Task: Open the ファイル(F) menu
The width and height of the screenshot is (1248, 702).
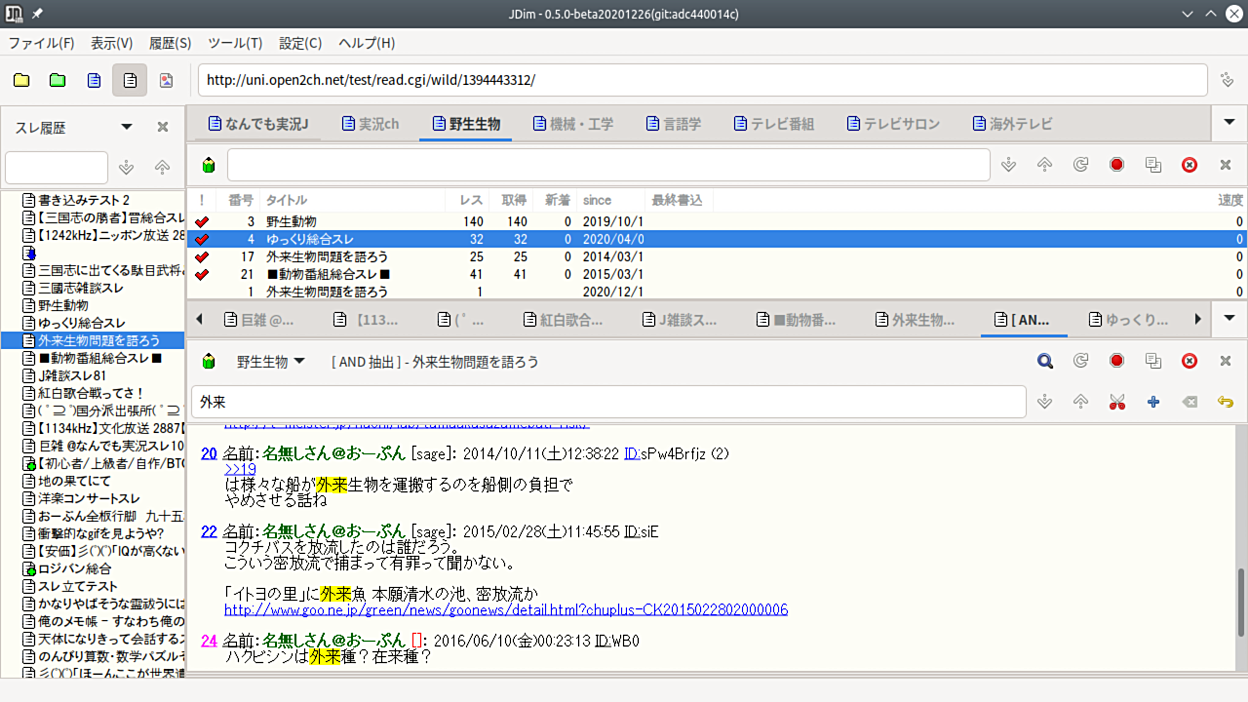Action: [41, 43]
